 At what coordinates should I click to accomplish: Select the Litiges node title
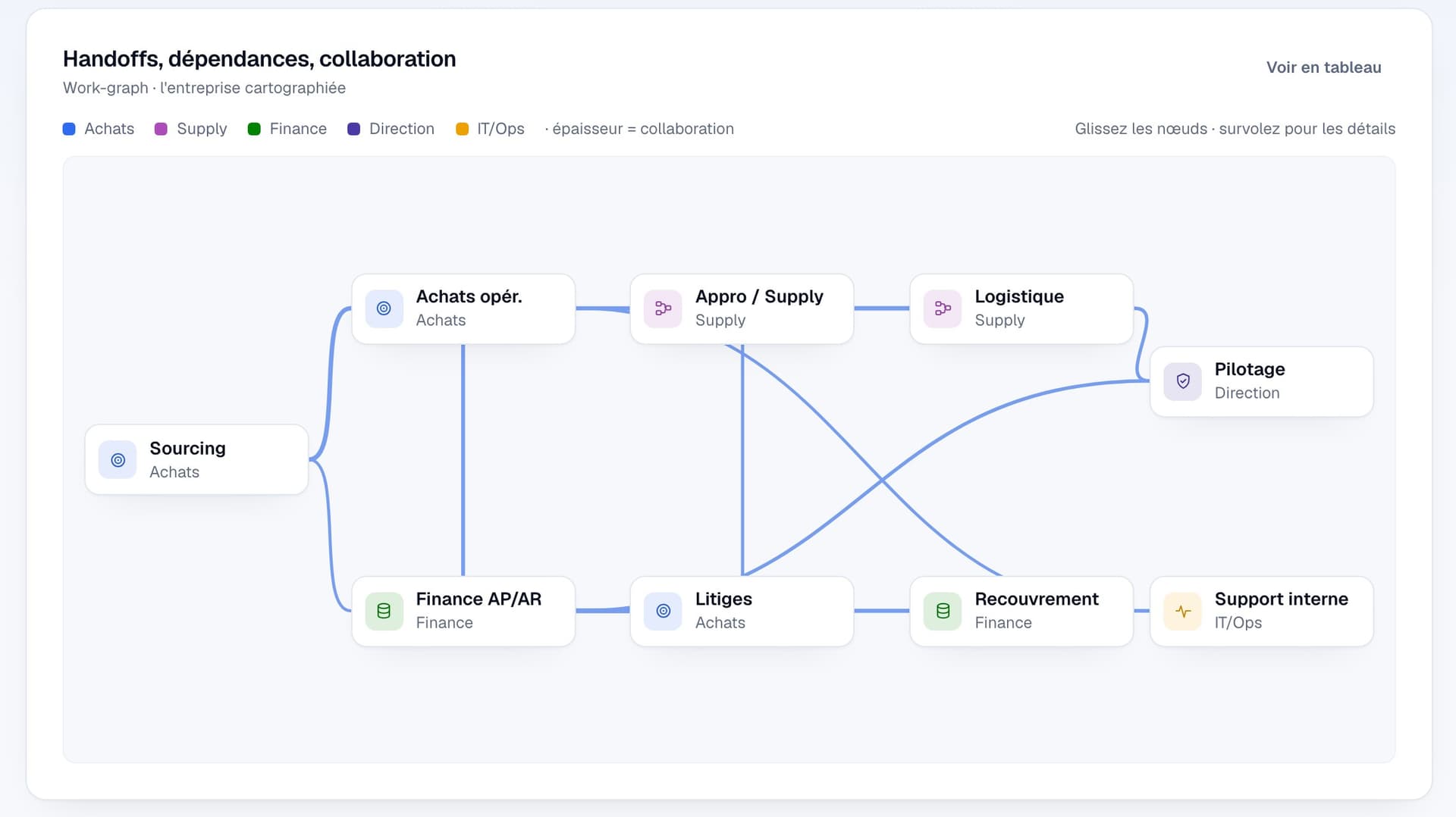click(x=723, y=599)
